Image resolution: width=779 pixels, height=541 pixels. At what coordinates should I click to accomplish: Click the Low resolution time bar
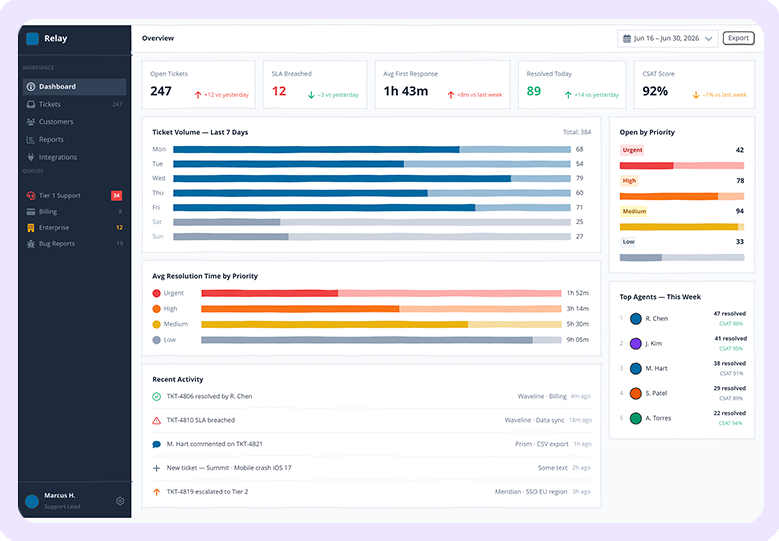coord(381,340)
